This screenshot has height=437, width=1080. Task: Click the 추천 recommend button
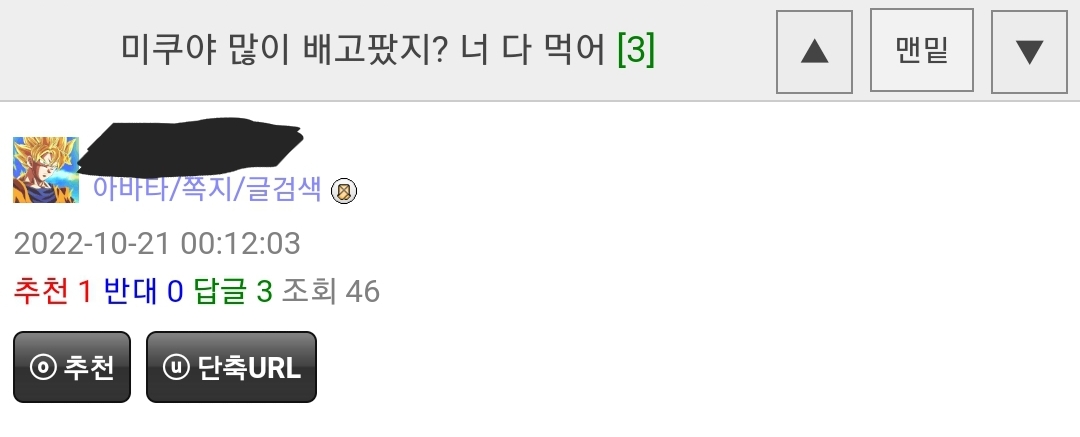72,367
